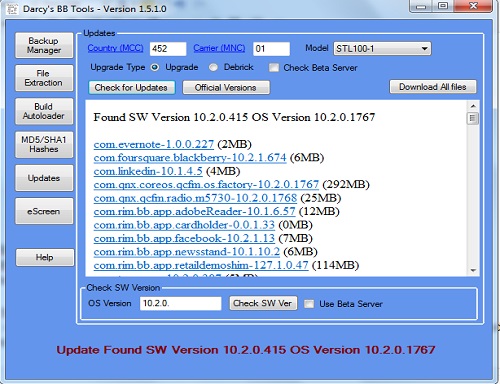Open the com.linkedin-10.1.4.5 link
This screenshot has width=500, height=384.
click(148, 171)
